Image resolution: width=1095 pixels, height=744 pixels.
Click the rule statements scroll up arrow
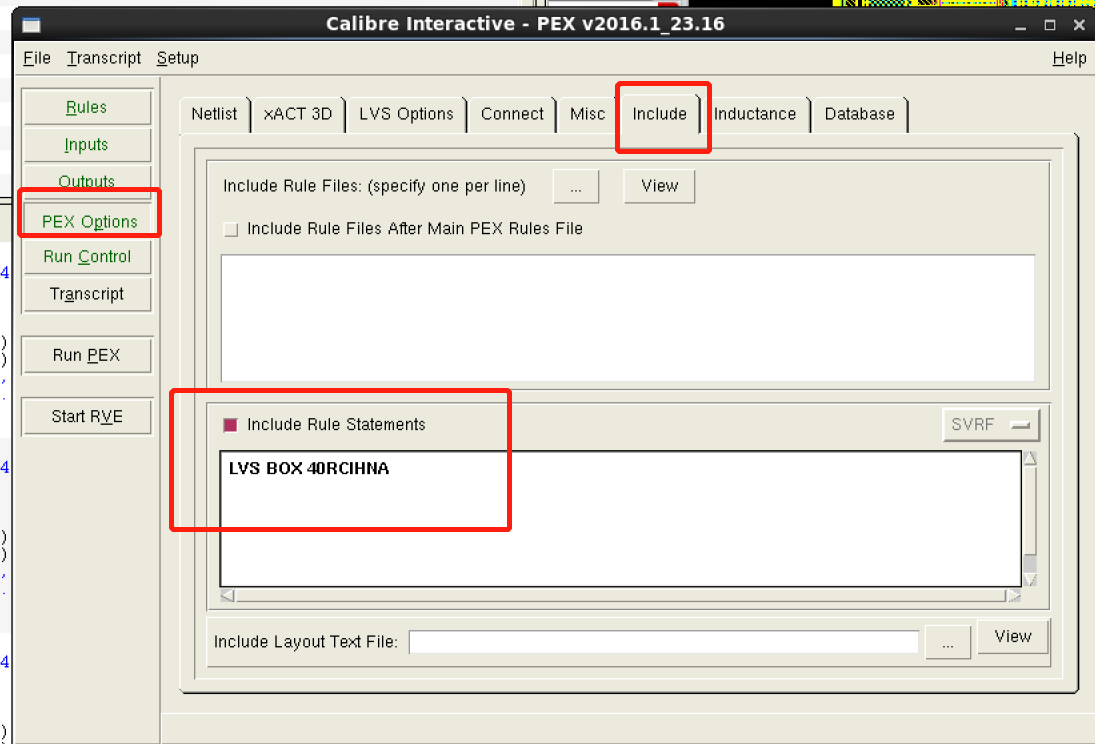(1030, 458)
